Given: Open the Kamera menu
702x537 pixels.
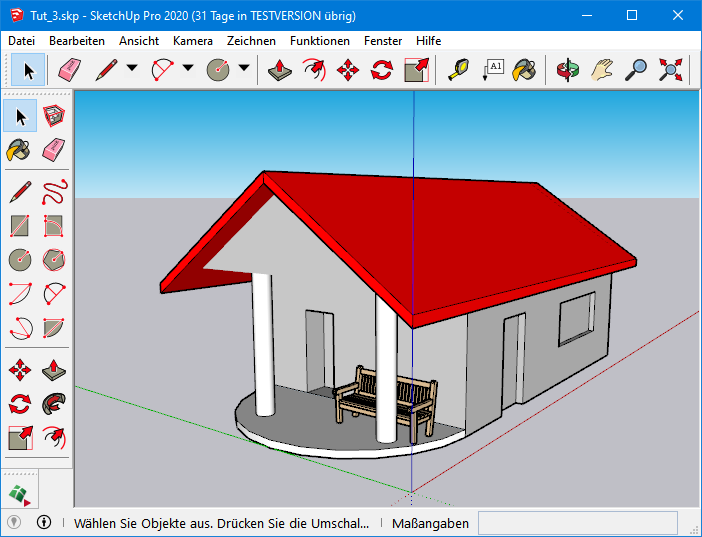Looking at the screenshot, I should coord(192,41).
